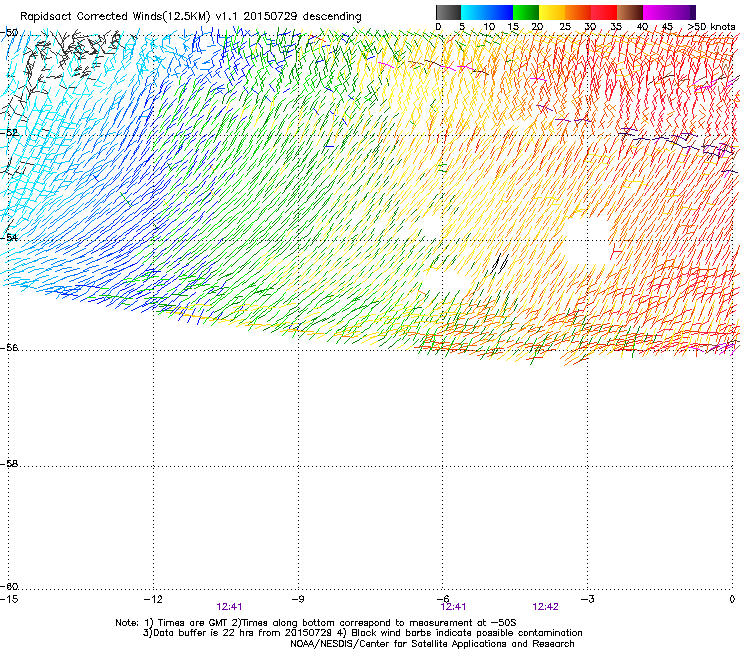Click the legend label '40'
The image size is (740, 650).
coord(642,27)
